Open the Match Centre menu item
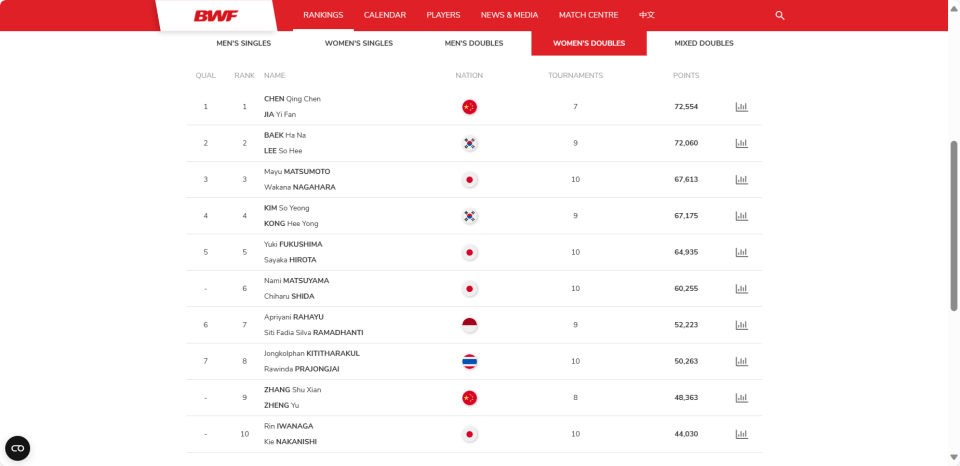The height and width of the screenshot is (466, 960). coord(588,15)
